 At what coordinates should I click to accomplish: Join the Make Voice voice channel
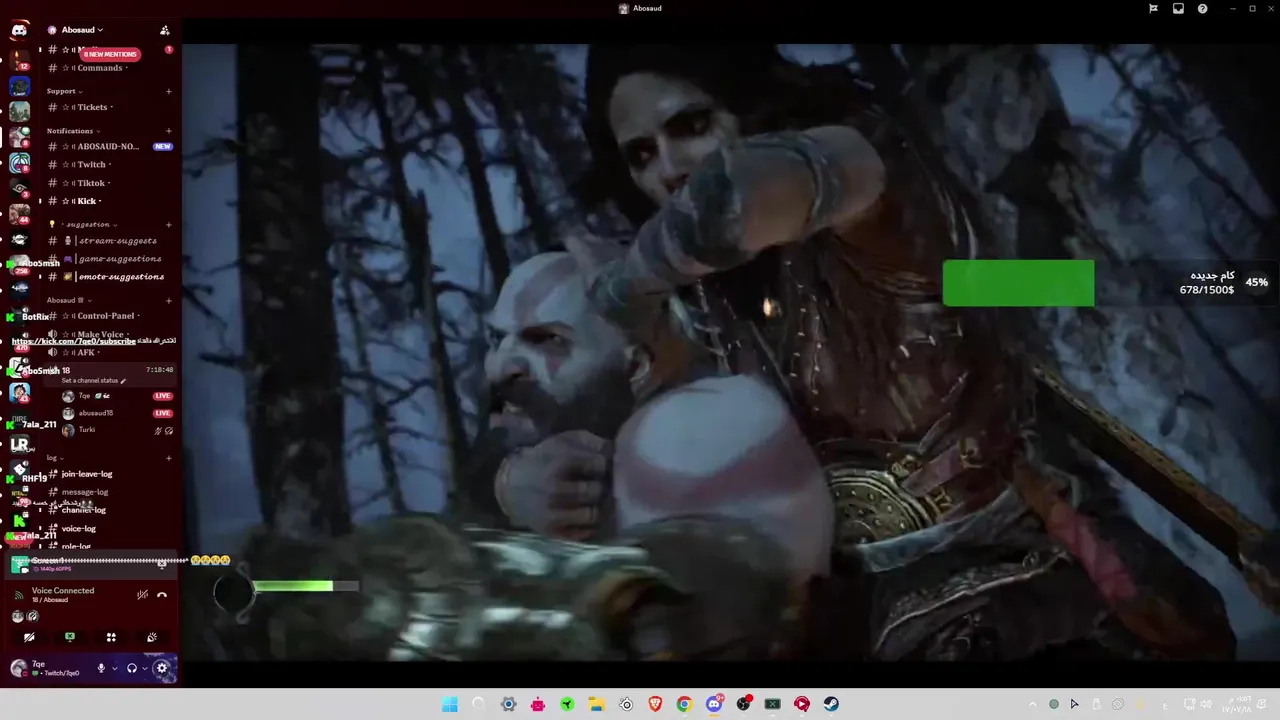click(x=110, y=334)
